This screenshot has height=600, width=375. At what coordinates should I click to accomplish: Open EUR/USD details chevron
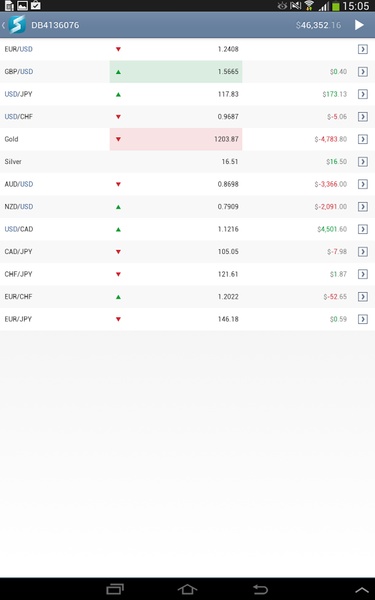[x=363, y=49]
